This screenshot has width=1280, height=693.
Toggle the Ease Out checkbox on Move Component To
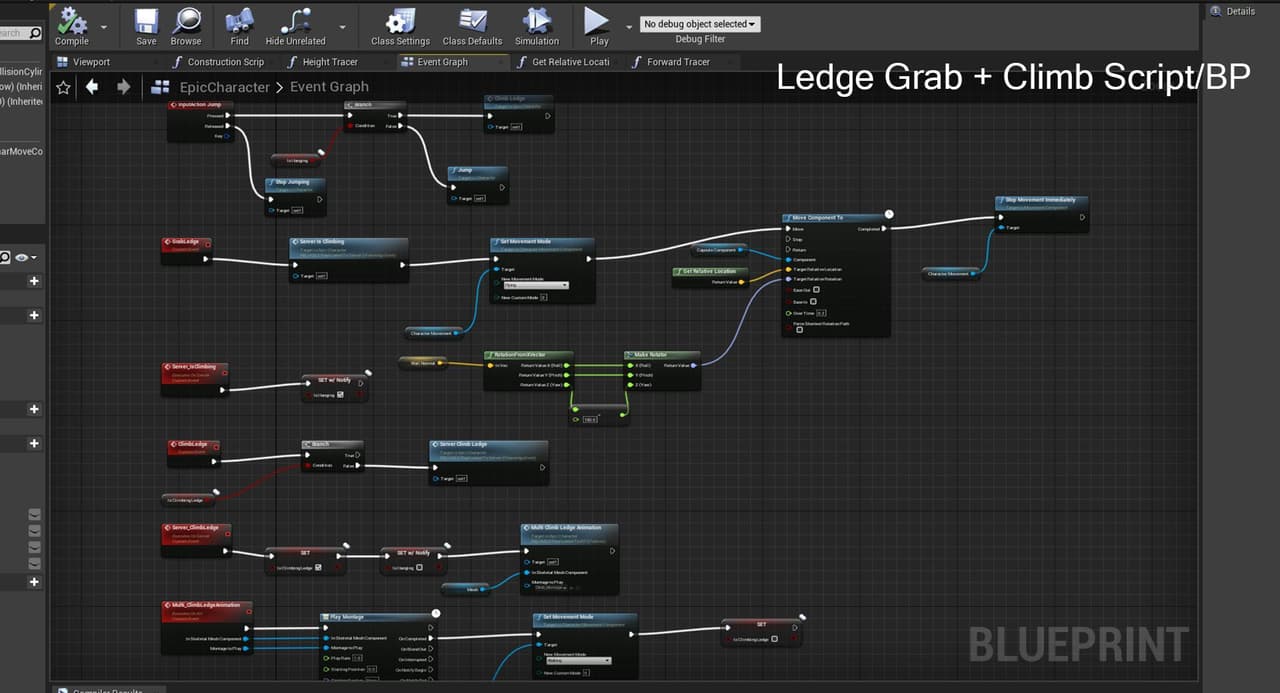(x=814, y=290)
